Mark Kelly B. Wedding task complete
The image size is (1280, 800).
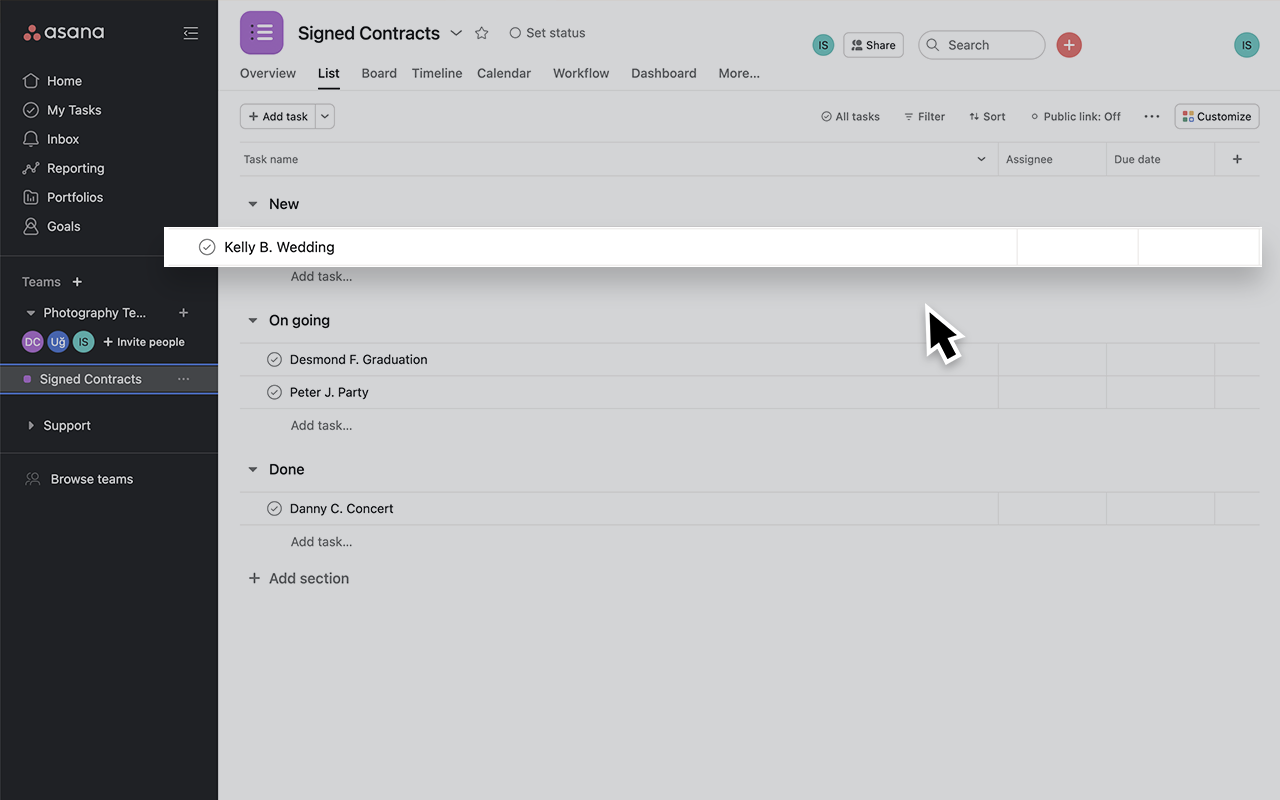[x=206, y=246]
